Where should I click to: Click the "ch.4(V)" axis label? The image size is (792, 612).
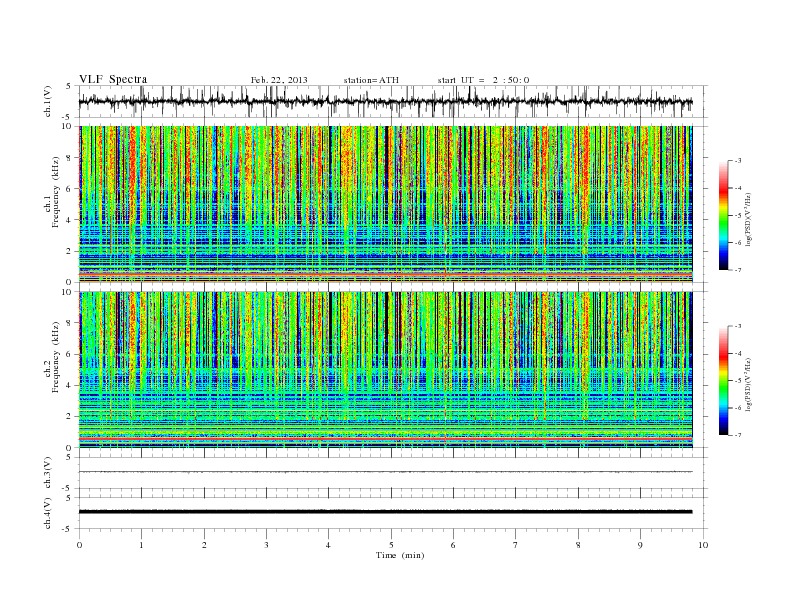[48, 513]
